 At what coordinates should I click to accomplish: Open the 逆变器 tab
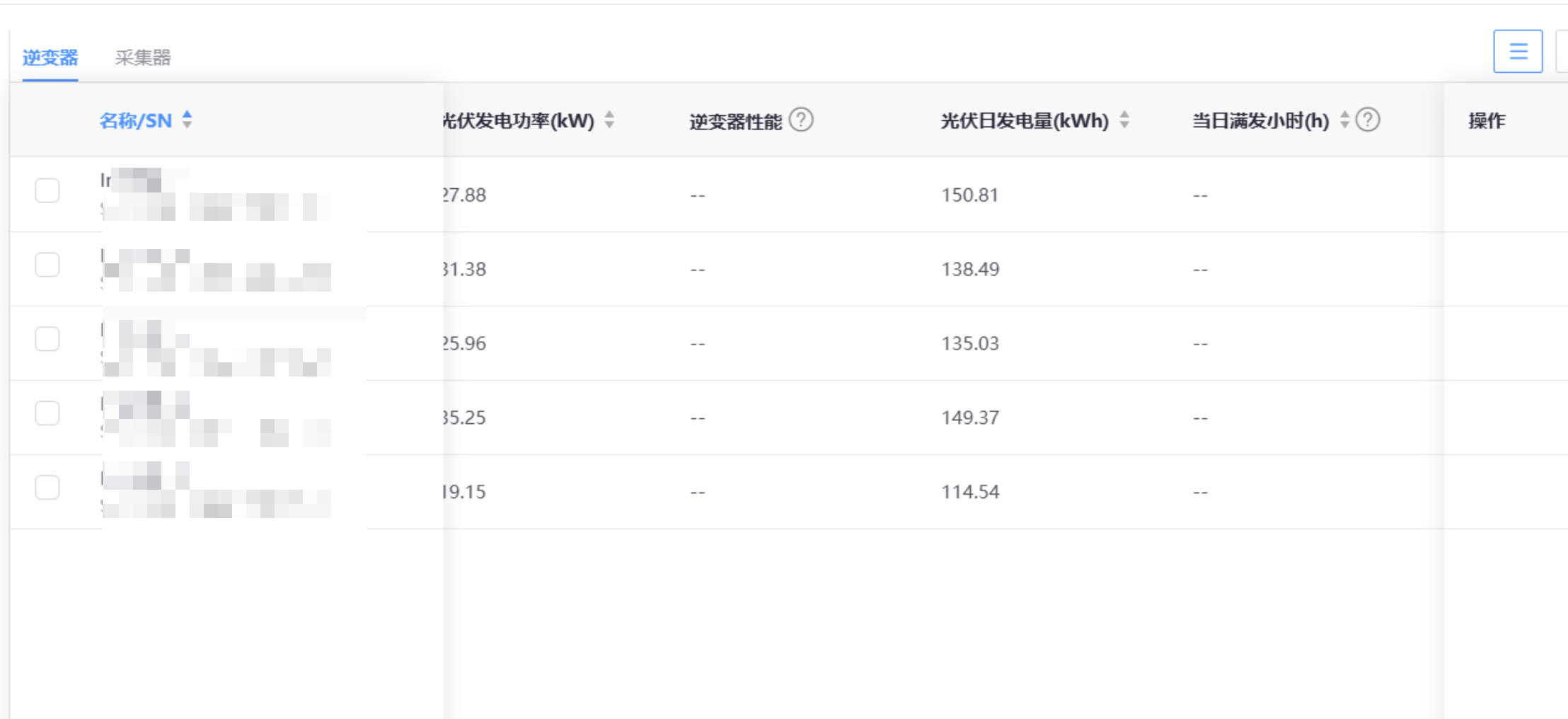[50, 57]
